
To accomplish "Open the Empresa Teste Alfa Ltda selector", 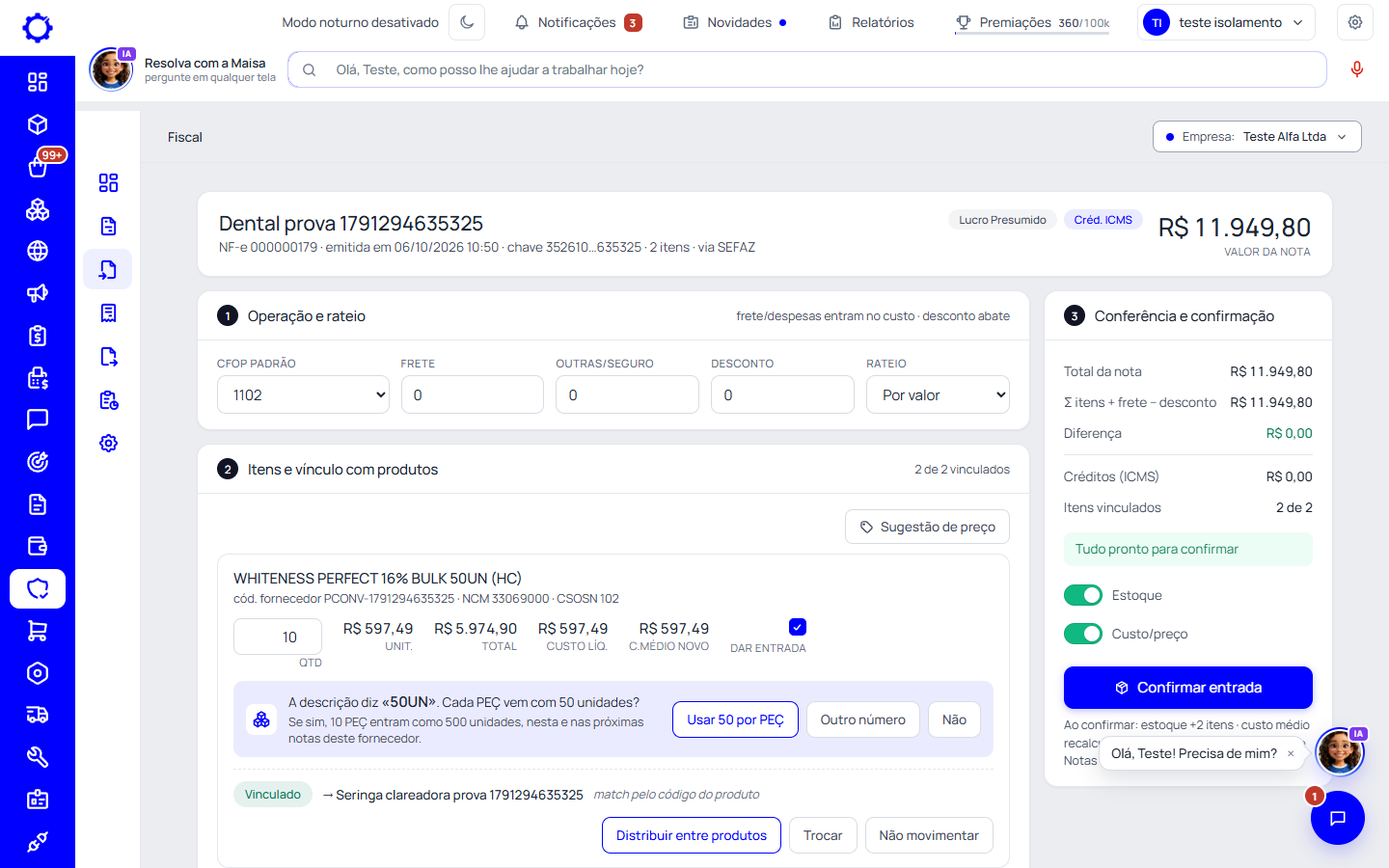I will coord(1257,137).
